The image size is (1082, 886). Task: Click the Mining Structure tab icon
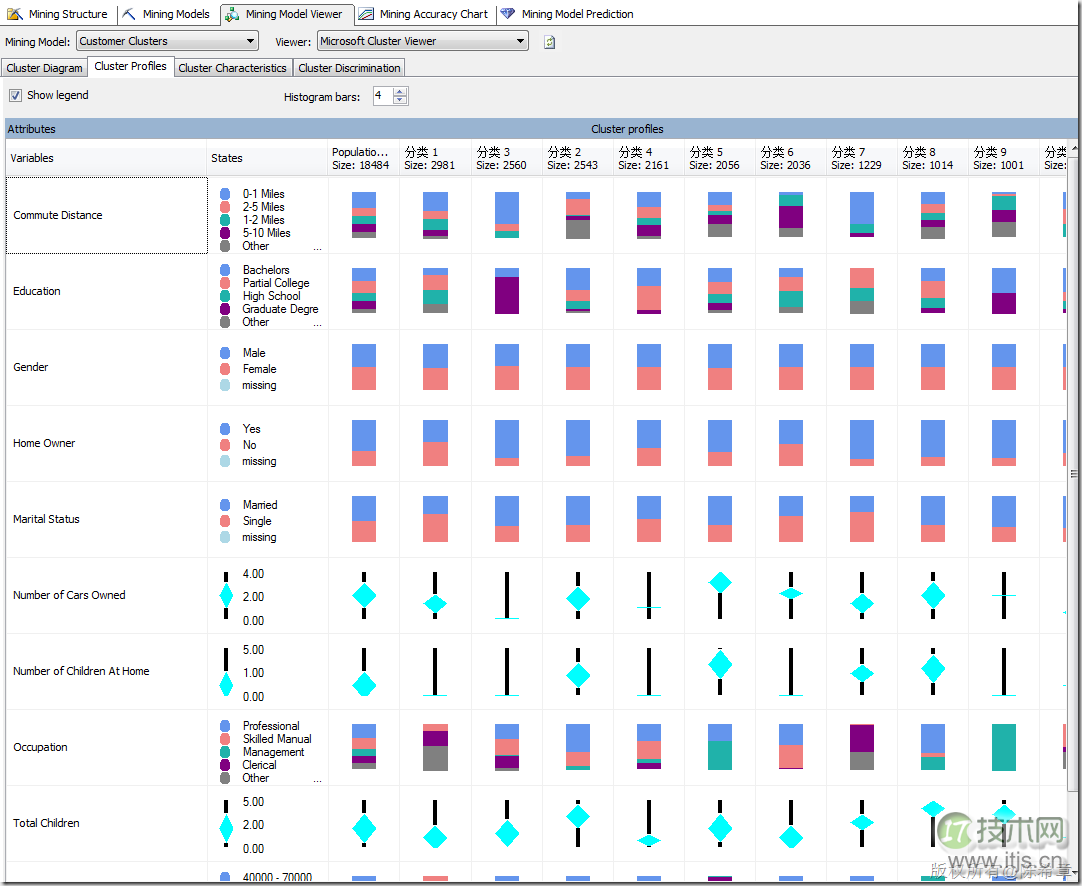click(x=15, y=14)
